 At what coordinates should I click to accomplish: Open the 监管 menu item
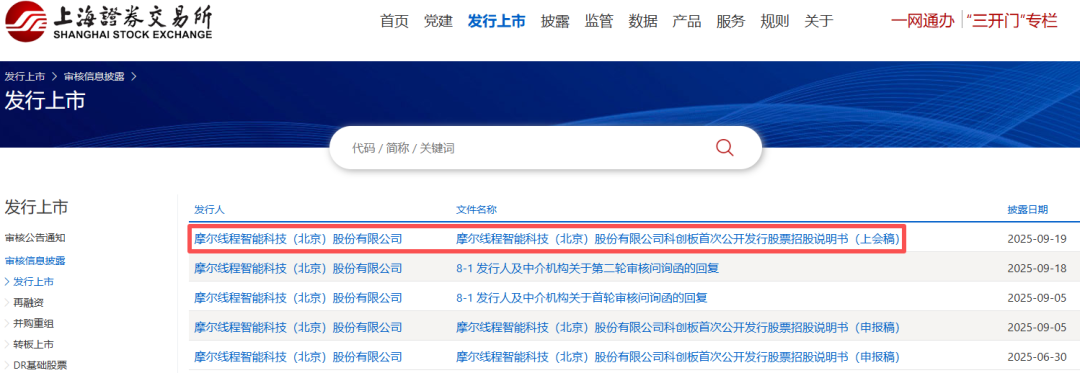pyautogui.click(x=599, y=21)
